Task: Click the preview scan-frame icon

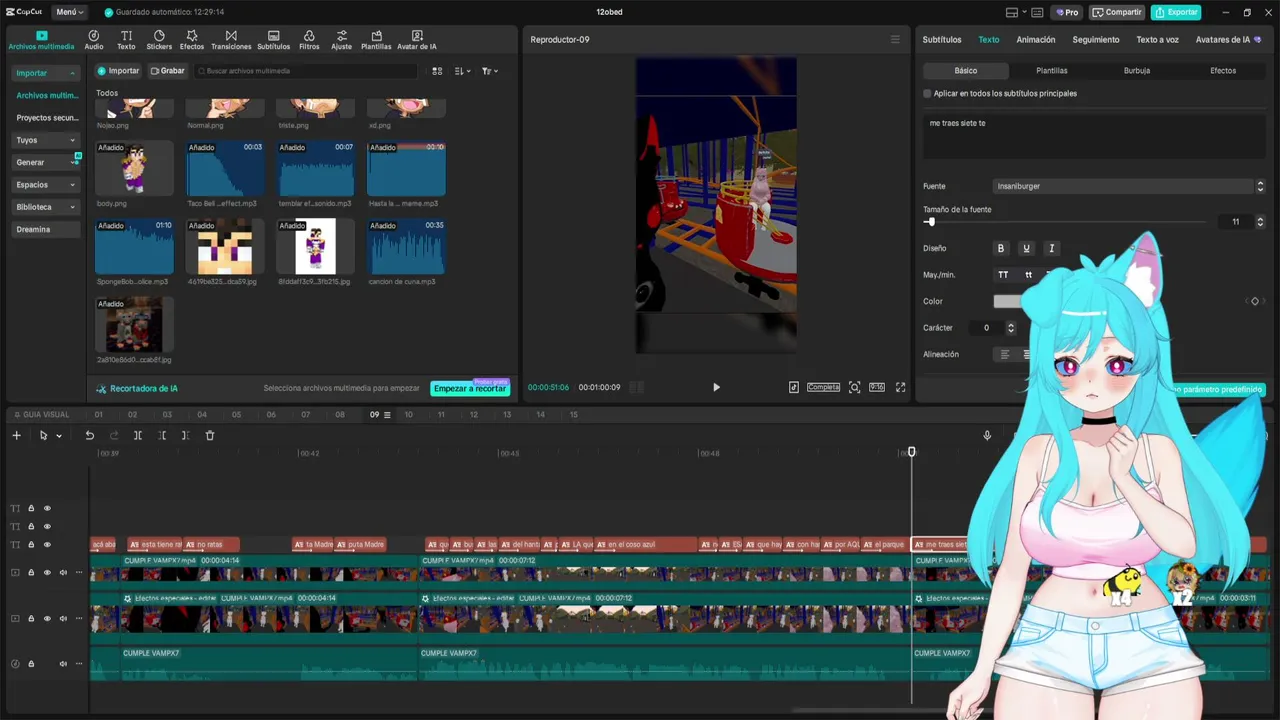Action: click(x=854, y=387)
